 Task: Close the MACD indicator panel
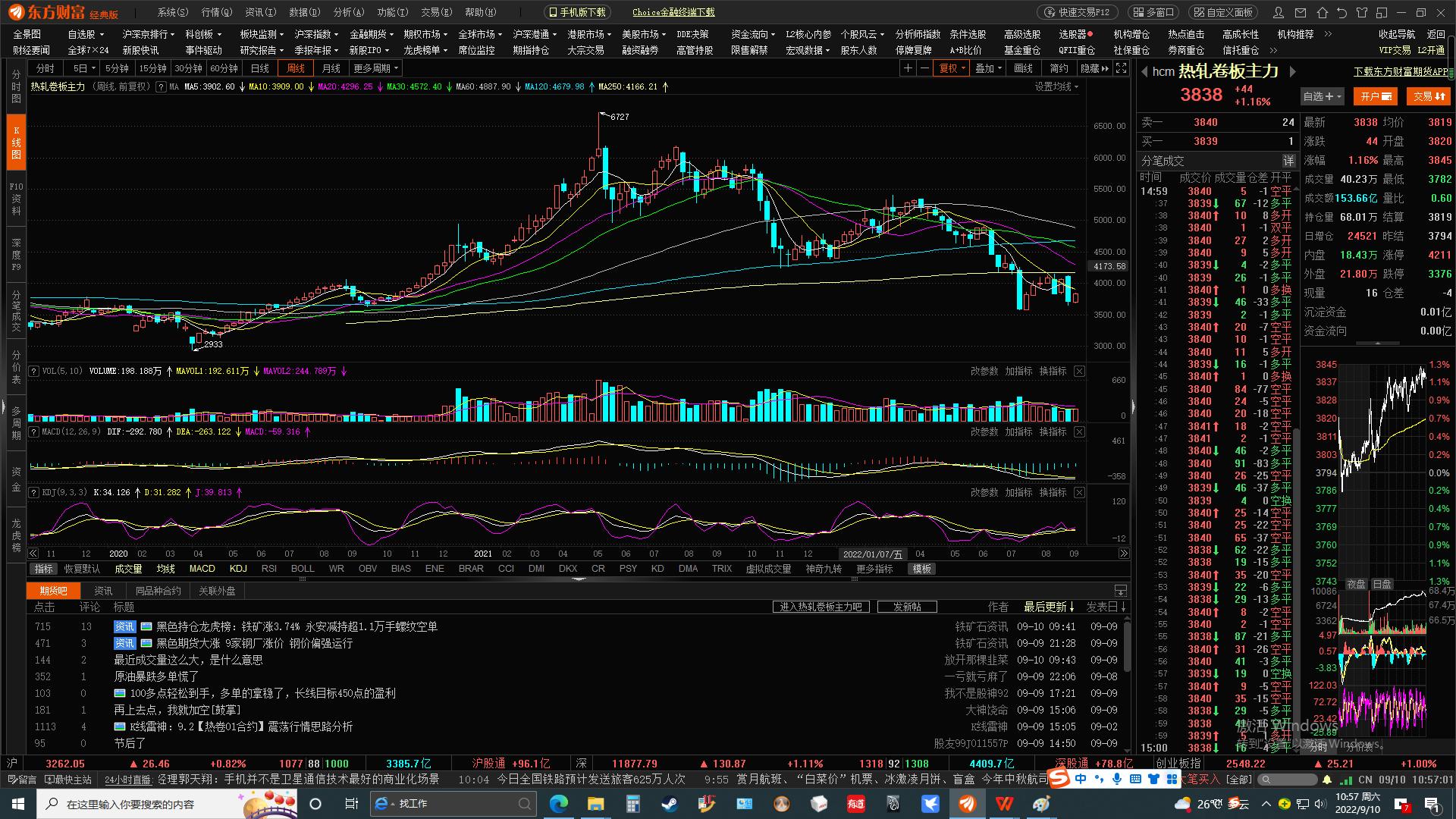point(1079,431)
